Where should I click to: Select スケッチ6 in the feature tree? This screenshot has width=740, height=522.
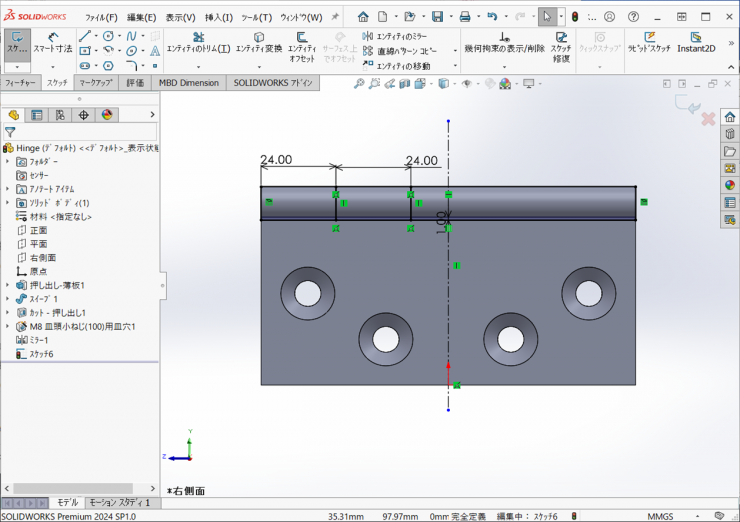pos(40,354)
